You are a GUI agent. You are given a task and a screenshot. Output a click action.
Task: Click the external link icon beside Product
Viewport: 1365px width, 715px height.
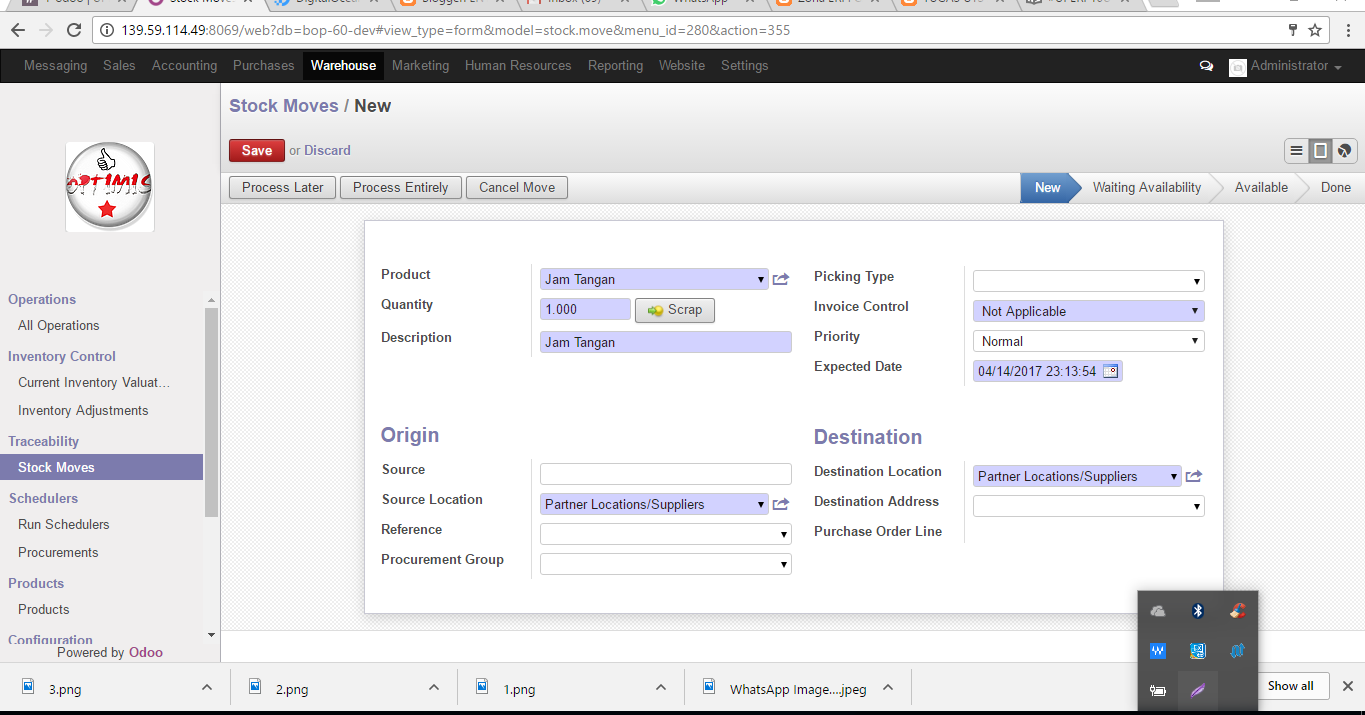(x=781, y=280)
